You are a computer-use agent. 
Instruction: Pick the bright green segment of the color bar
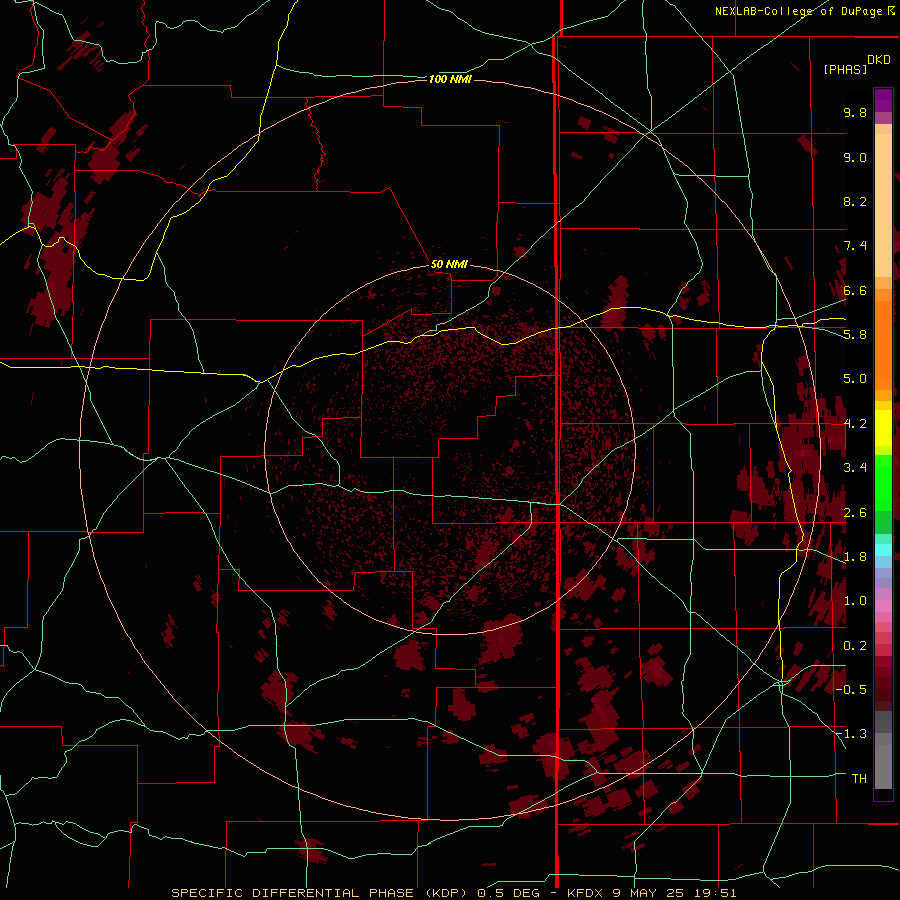[883, 483]
